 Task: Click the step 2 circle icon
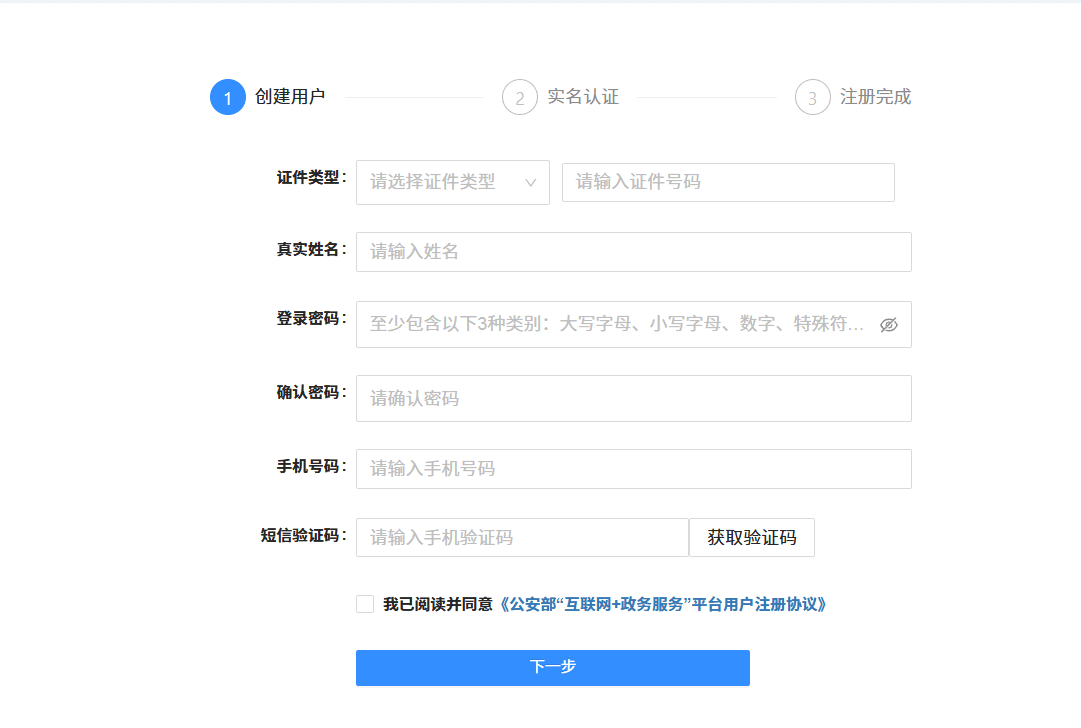pyautogui.click(x=519, y=97)
